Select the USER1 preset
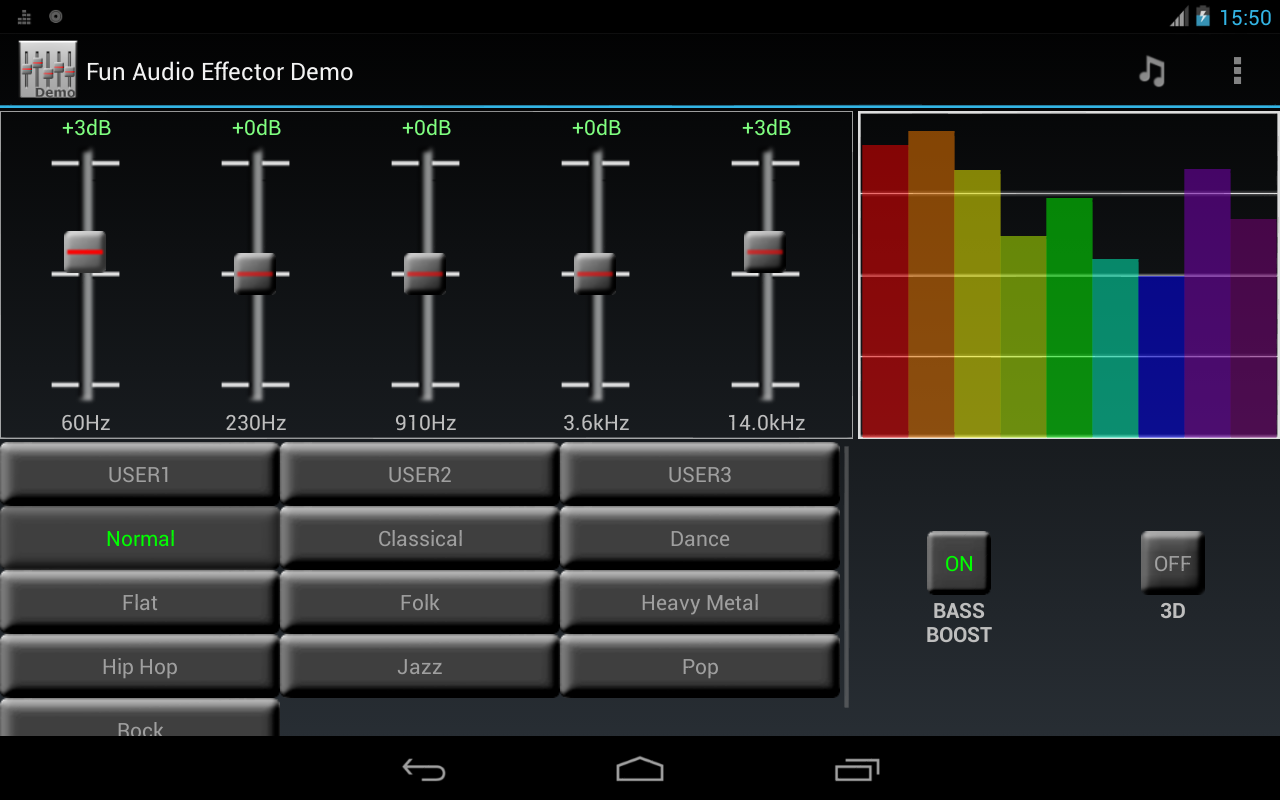 coord(139,474)
